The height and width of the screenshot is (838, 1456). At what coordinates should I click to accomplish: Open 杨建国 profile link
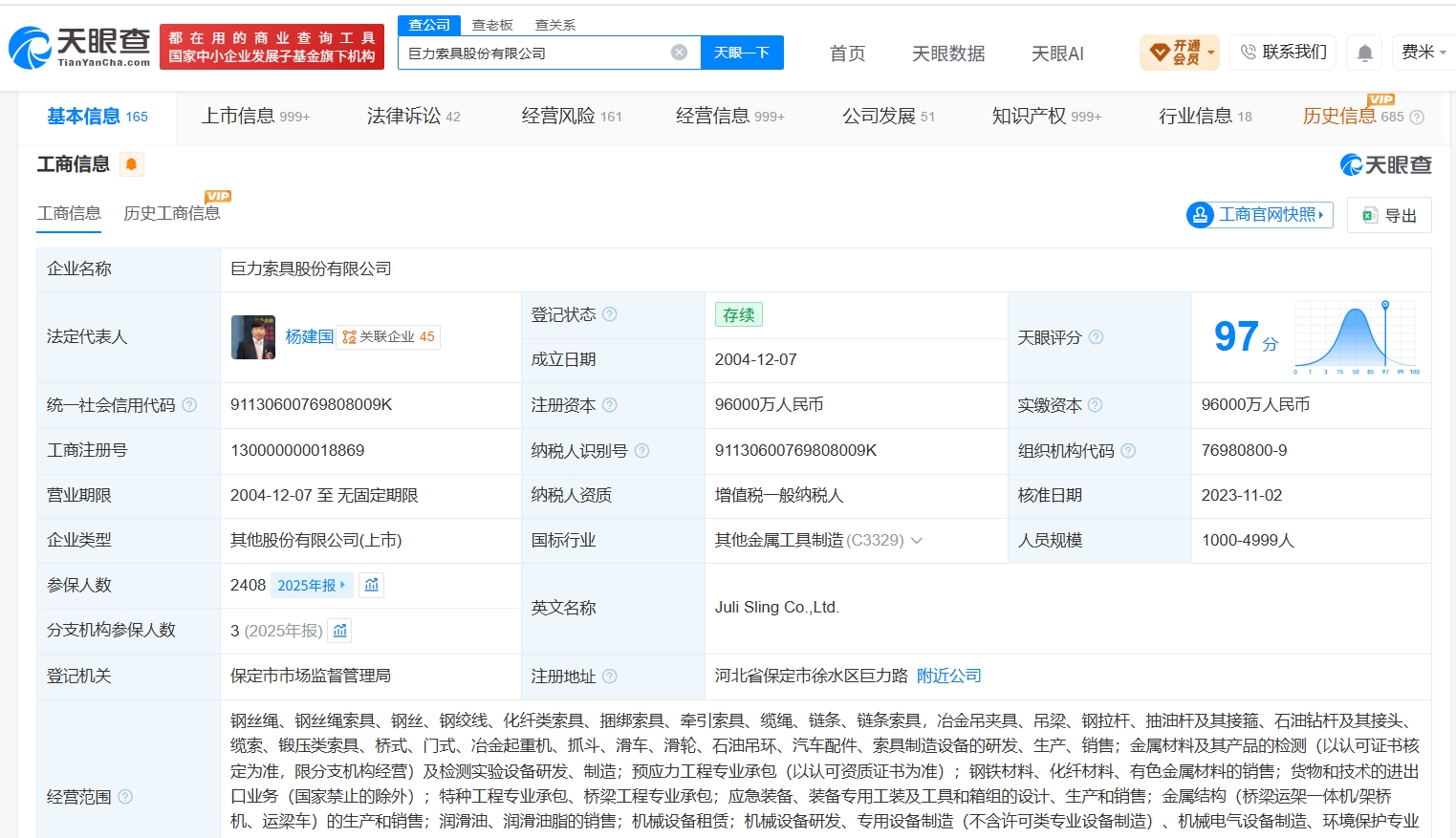310,336
